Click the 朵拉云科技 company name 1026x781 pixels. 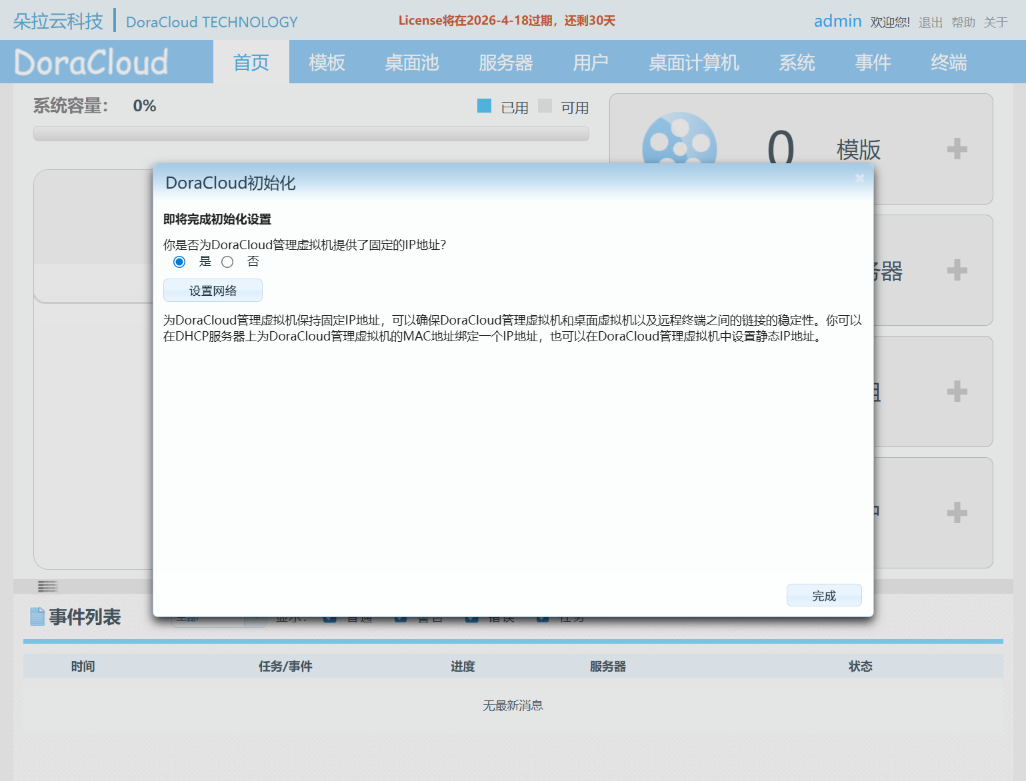(x=58, y=21)
